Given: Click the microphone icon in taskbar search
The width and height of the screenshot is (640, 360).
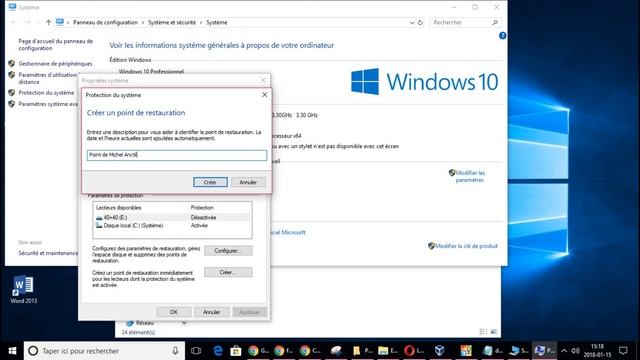Looking at the screenshot, I should pyautogui.click(x=175, y=351).
